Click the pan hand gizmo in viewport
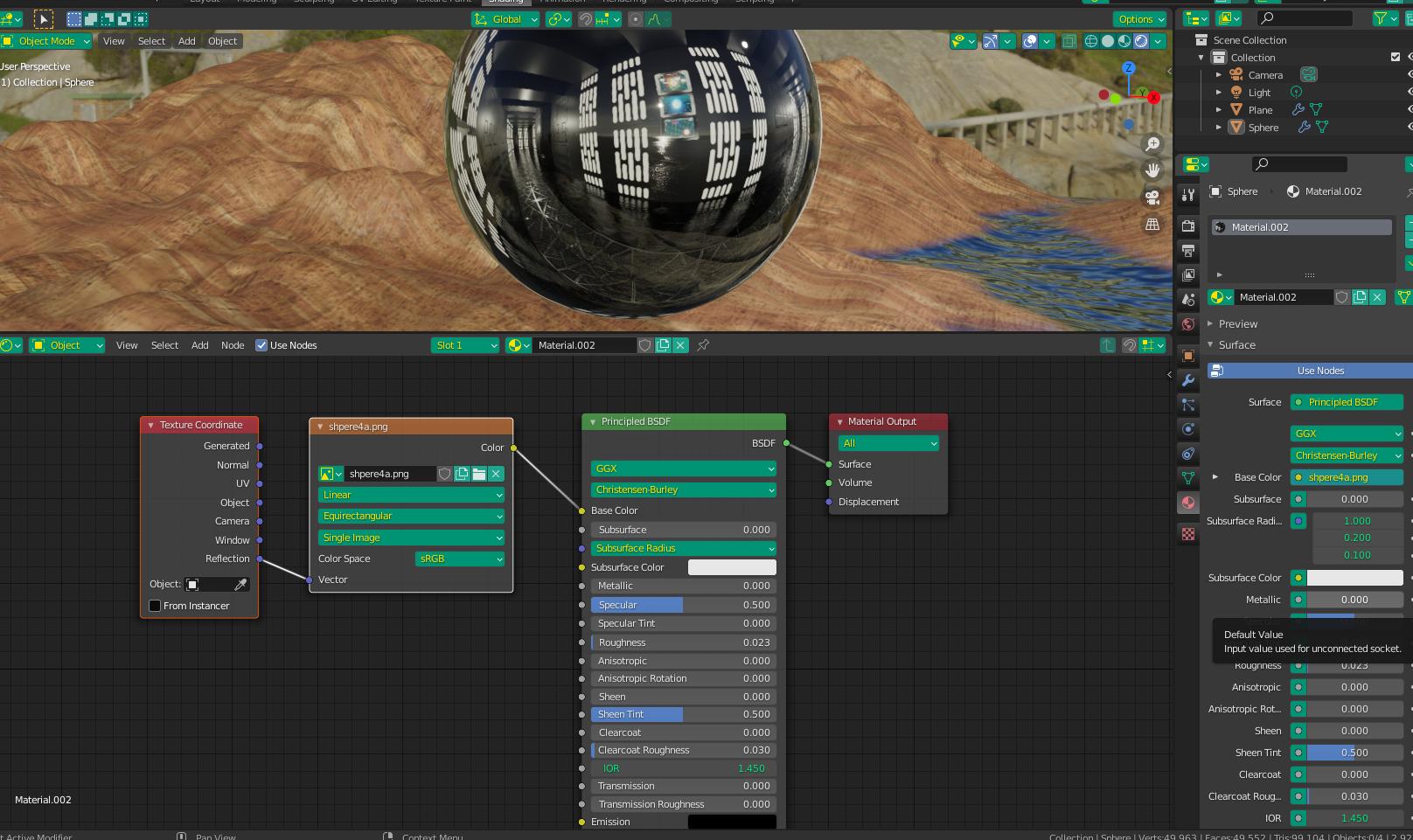This screenshot has width=1413, height=840. [1152, 170]
